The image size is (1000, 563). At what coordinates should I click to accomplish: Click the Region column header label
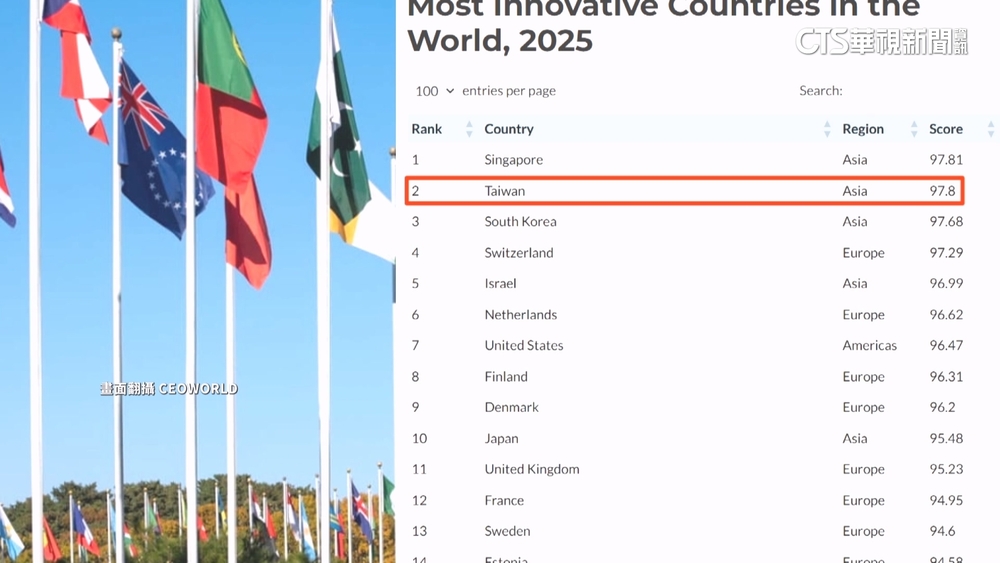click(x=863, y=129)
